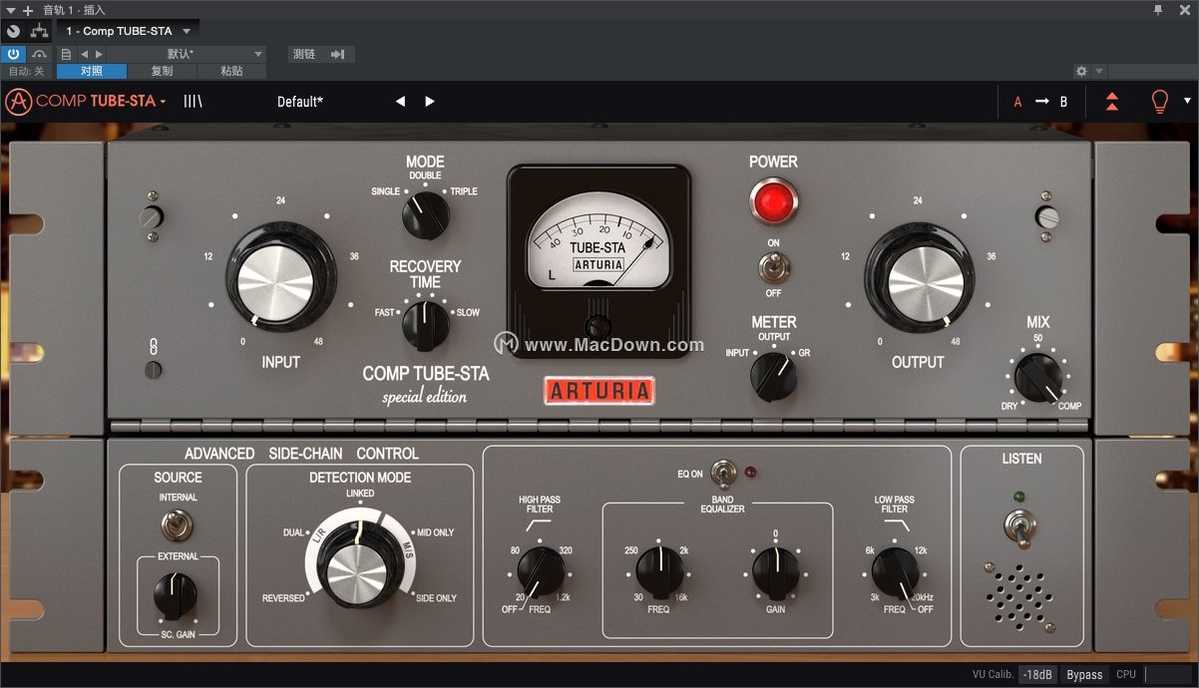Click the red POWER lamp
Viewport: 1199px width, 688px height.
(x=774, y=201)
